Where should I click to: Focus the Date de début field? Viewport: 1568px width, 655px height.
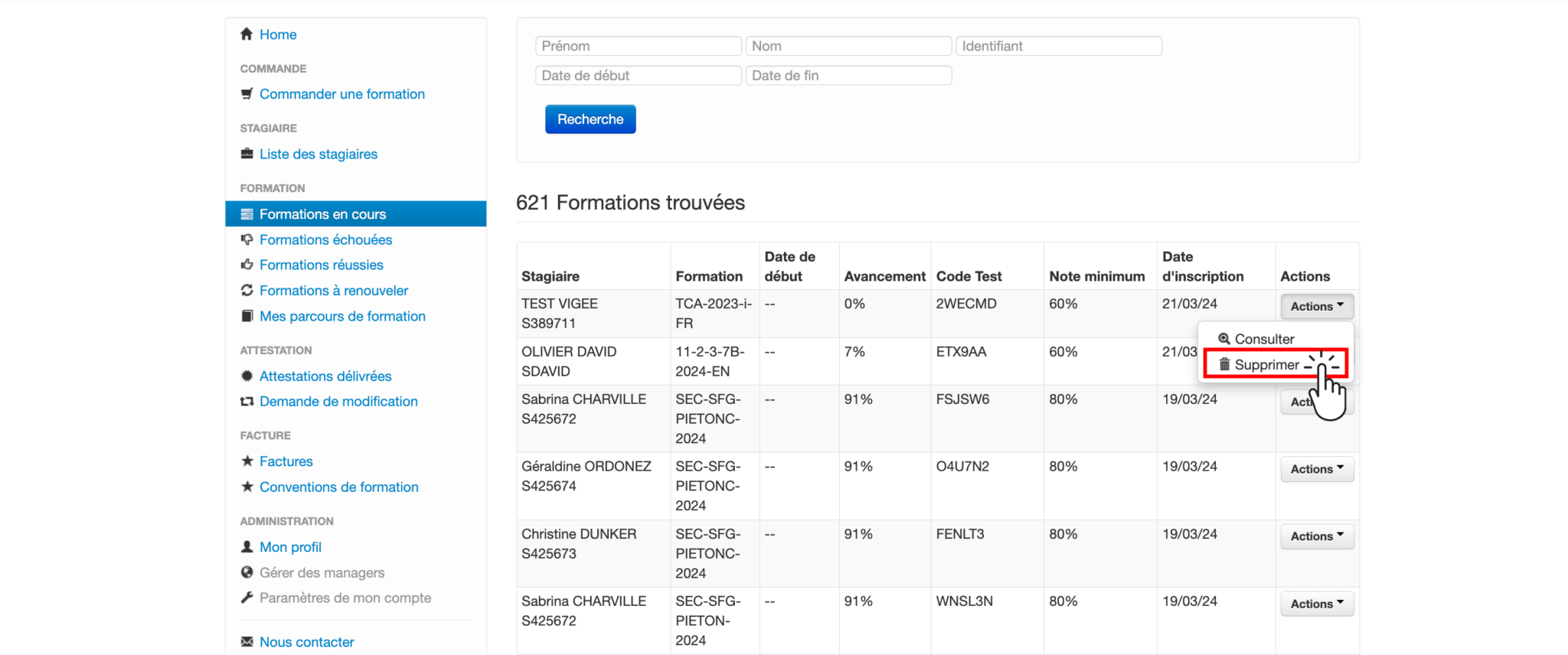click(638, 76)
